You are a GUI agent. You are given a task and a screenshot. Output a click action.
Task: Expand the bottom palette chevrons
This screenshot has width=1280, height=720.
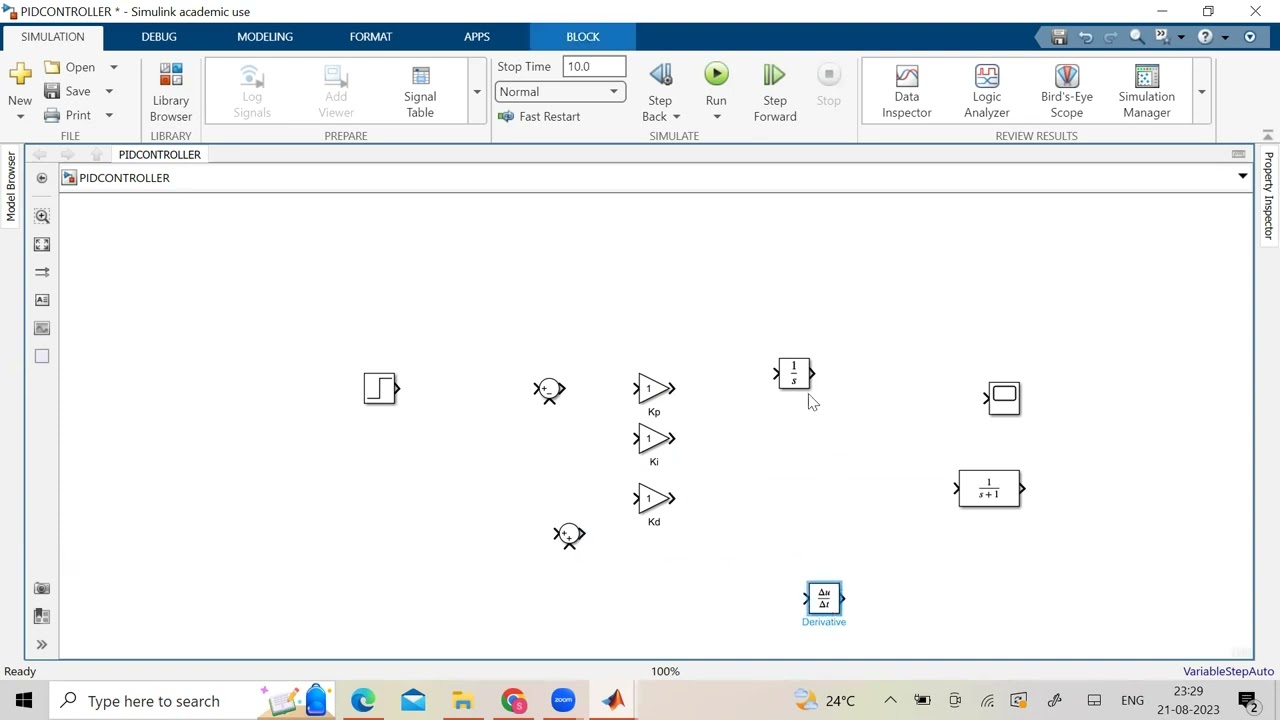click(42, 644)
